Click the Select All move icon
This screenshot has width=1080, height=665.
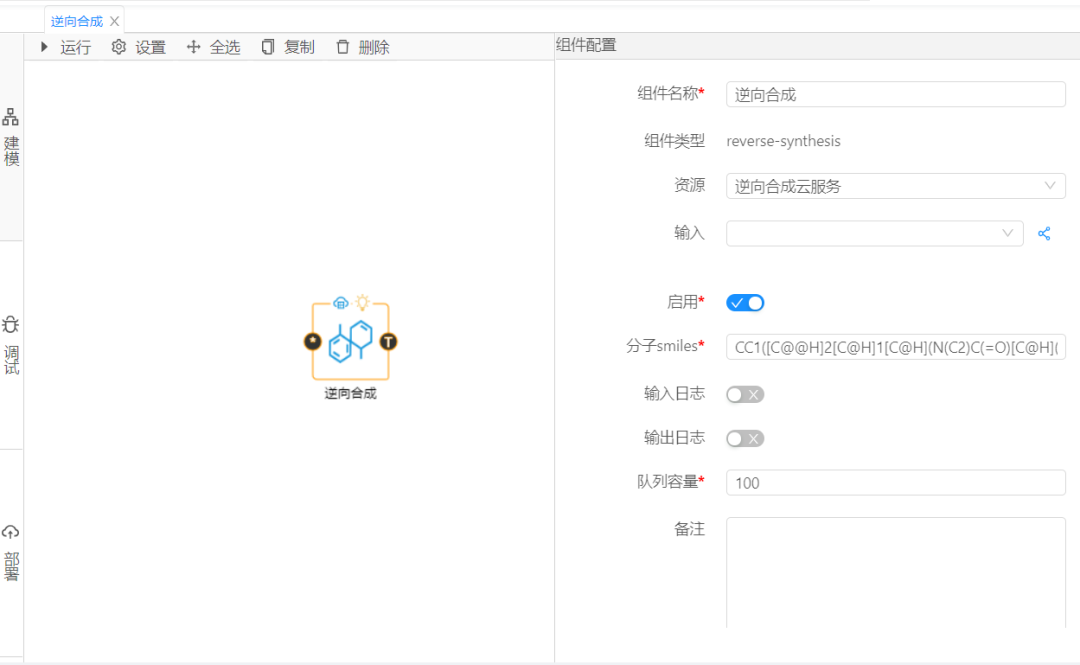click(194, 47)
